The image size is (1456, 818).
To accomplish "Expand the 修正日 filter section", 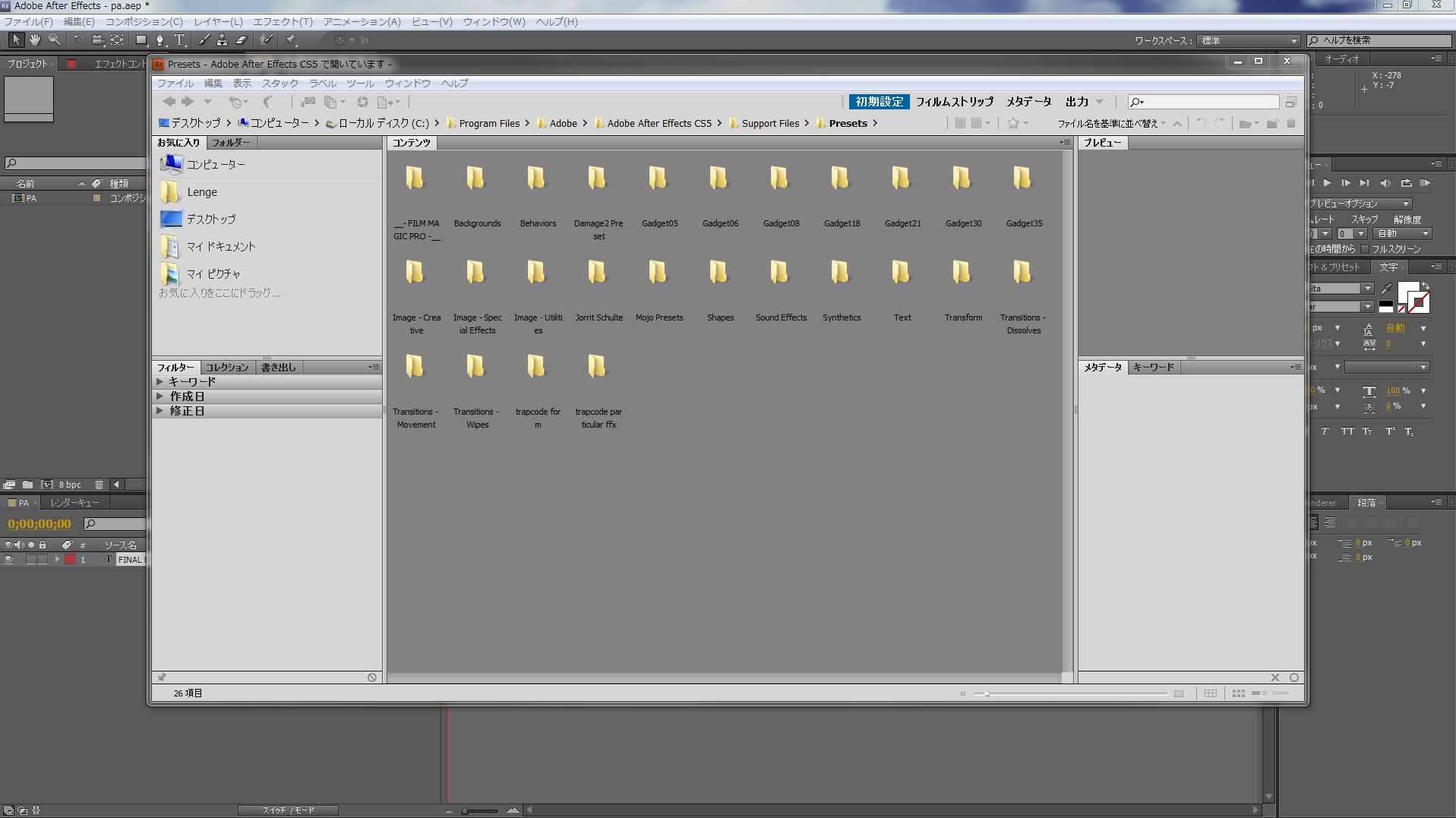I will tap(160, 410).
